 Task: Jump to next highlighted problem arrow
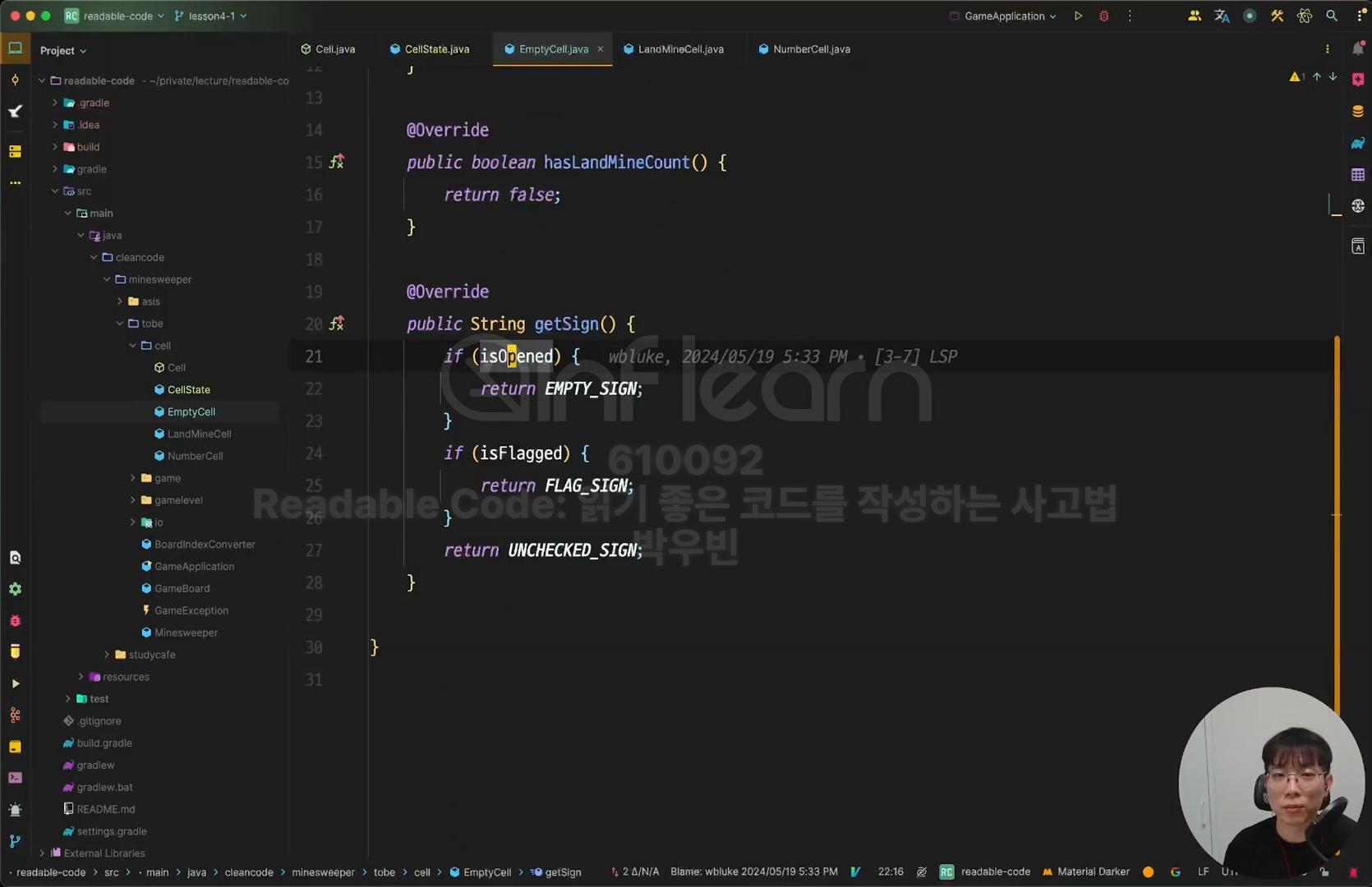[1333, 76]
